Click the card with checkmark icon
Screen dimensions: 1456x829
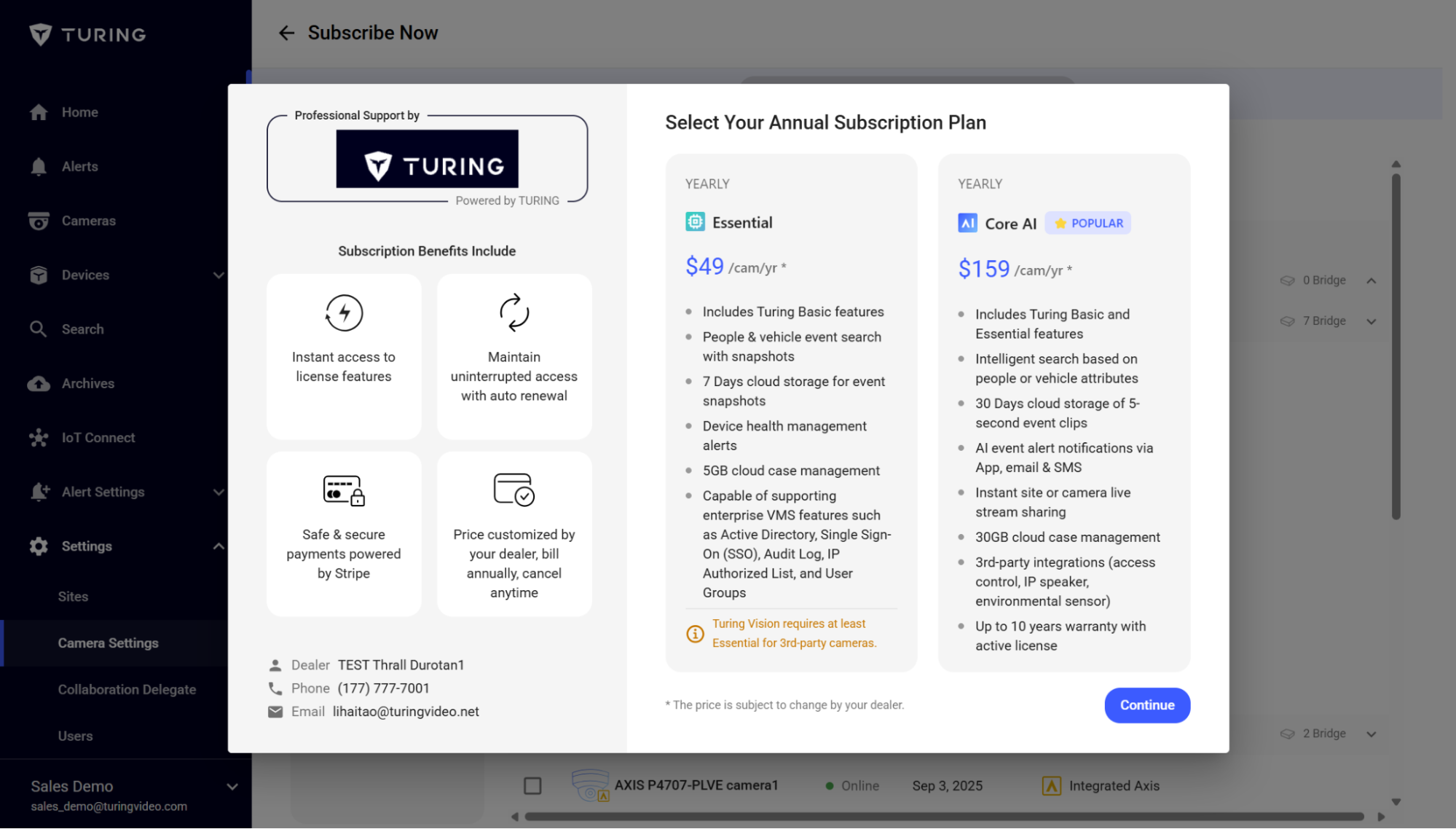click(x=514, y=490)
